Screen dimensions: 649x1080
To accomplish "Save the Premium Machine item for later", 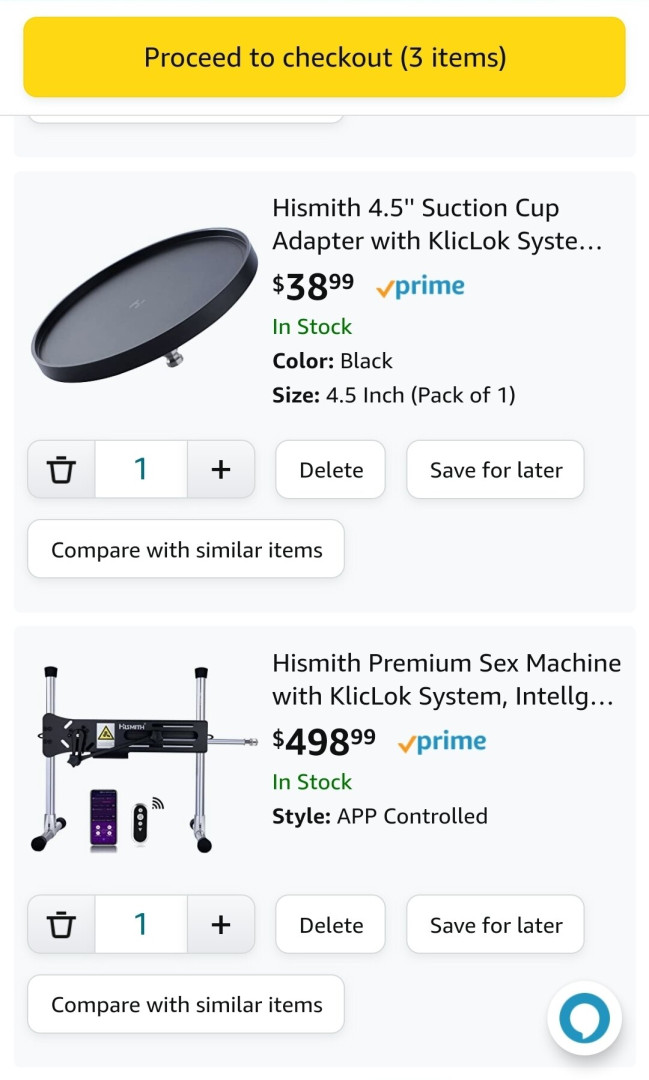I will [x=495, y=925].
